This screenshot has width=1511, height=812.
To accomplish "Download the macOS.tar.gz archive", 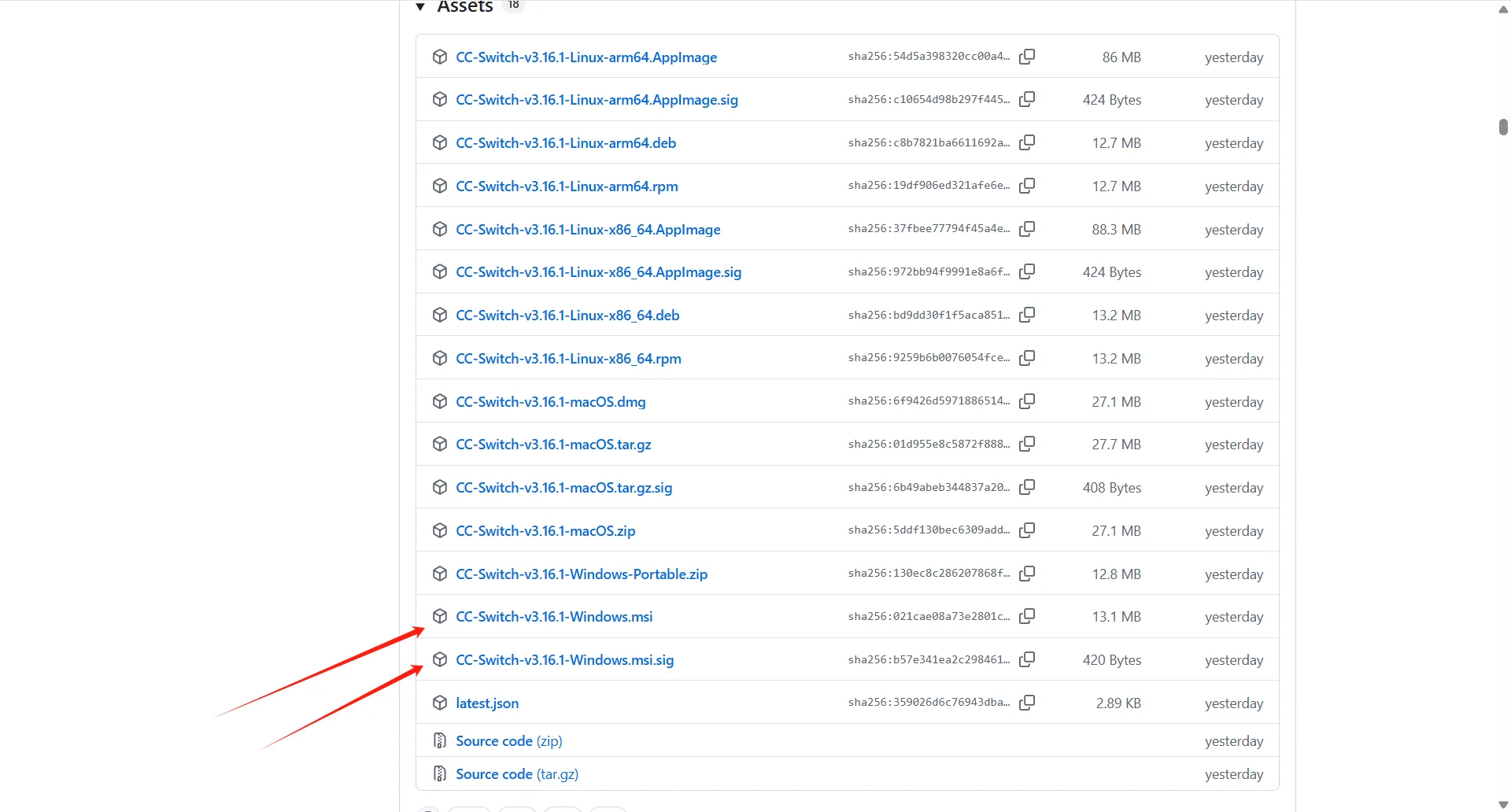I will coord(553,445).
